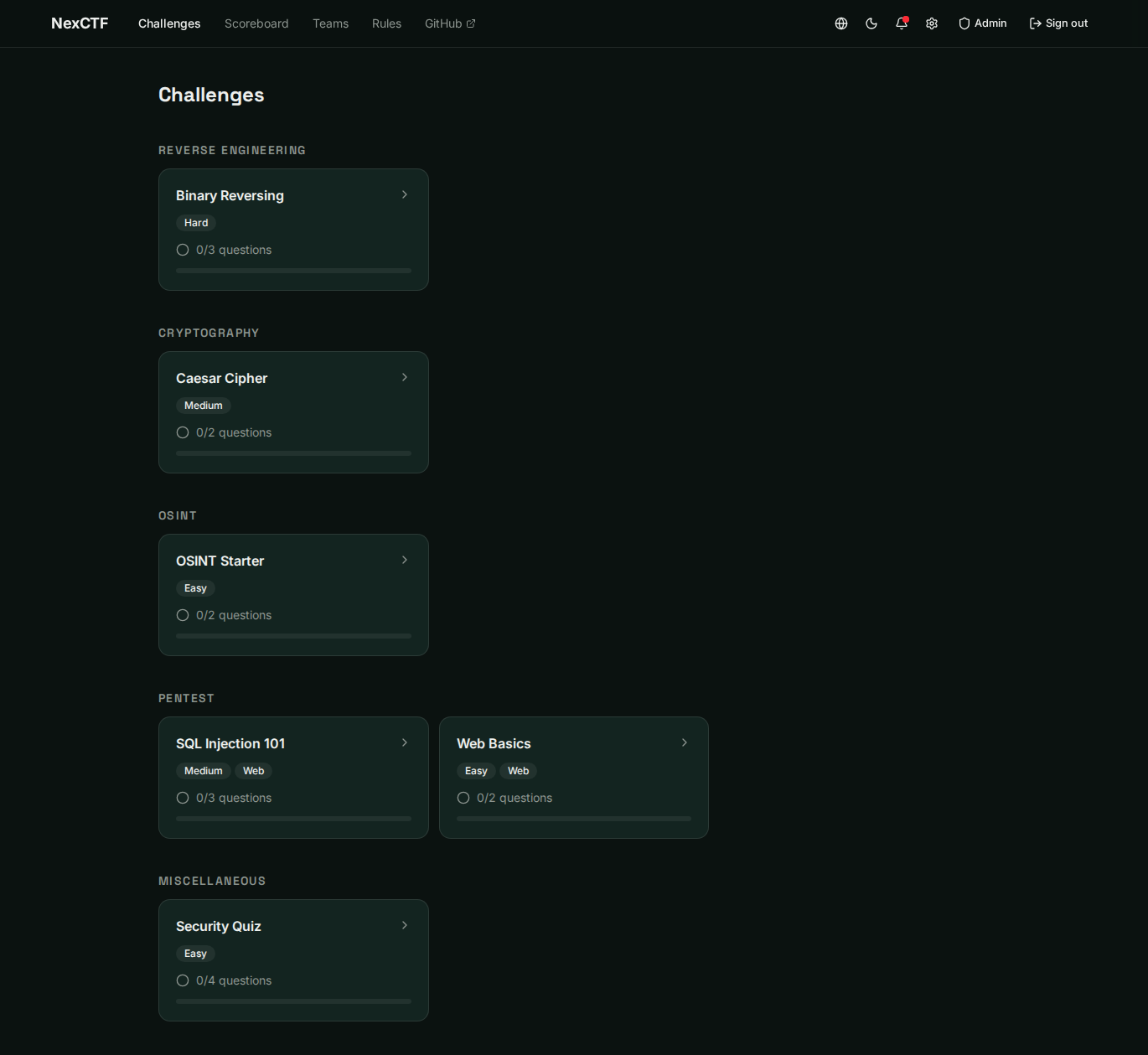Image resolution: width=1148 pixels, height=1055 pixels.
Task: Click the circle status icon on OSINT Starter
Action: pos(183,615)
